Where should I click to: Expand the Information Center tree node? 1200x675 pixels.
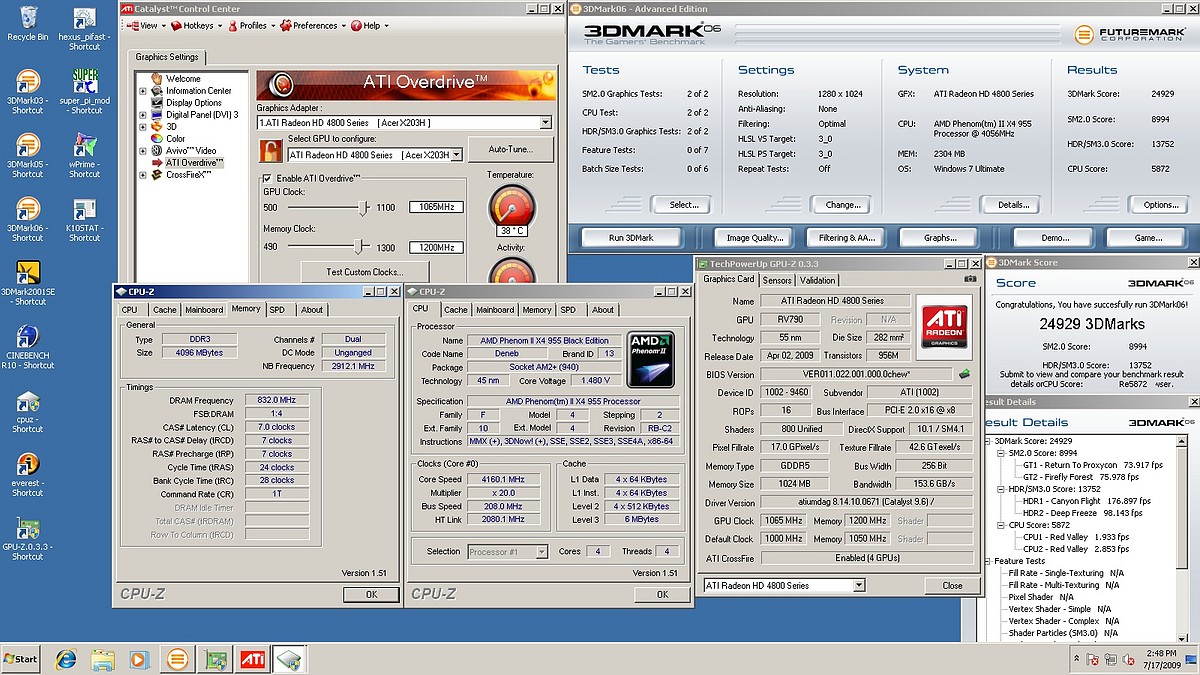tap(143, 91)
